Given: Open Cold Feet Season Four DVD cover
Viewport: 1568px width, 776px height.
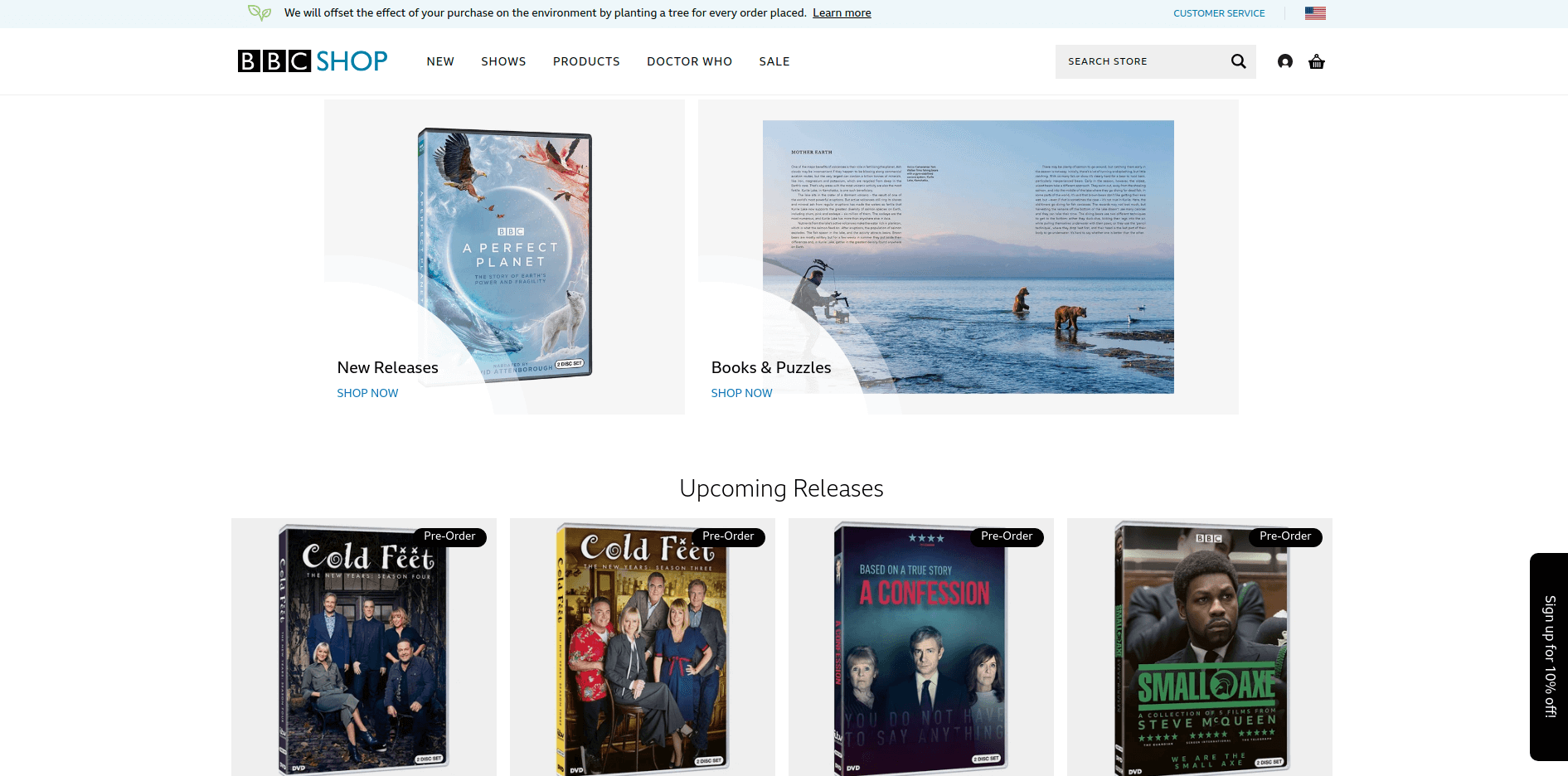Looking at the screenshot, I should coord(364,649).
